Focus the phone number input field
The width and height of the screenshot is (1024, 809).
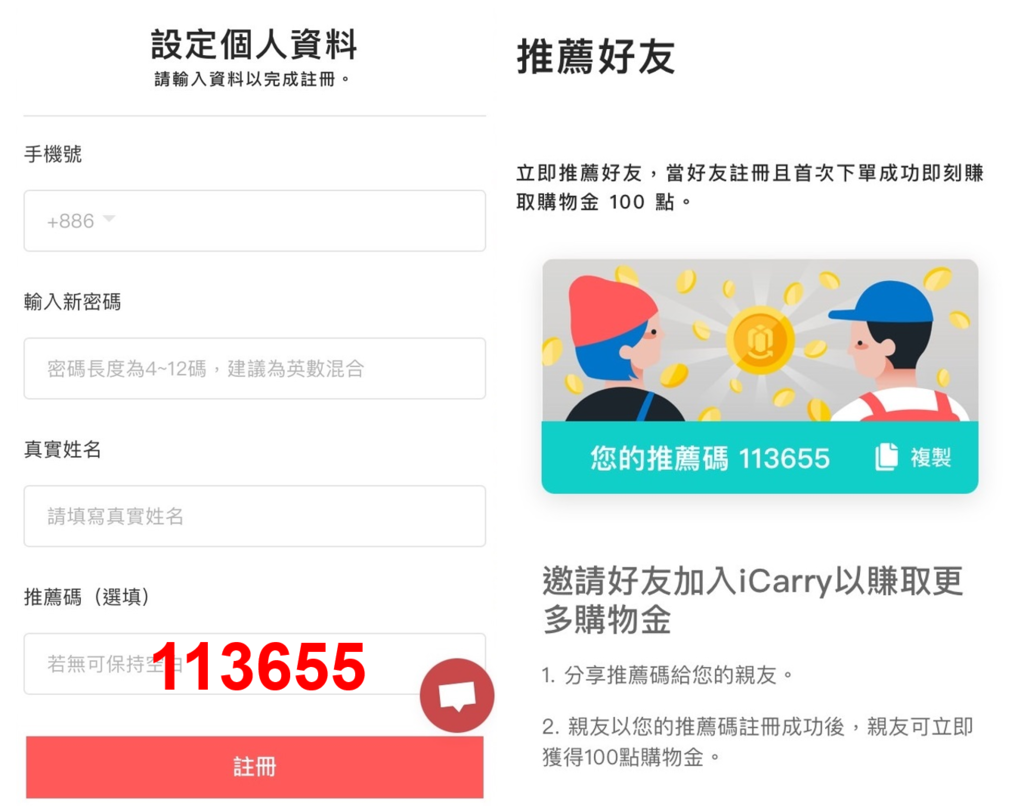(x=255, y=221)
